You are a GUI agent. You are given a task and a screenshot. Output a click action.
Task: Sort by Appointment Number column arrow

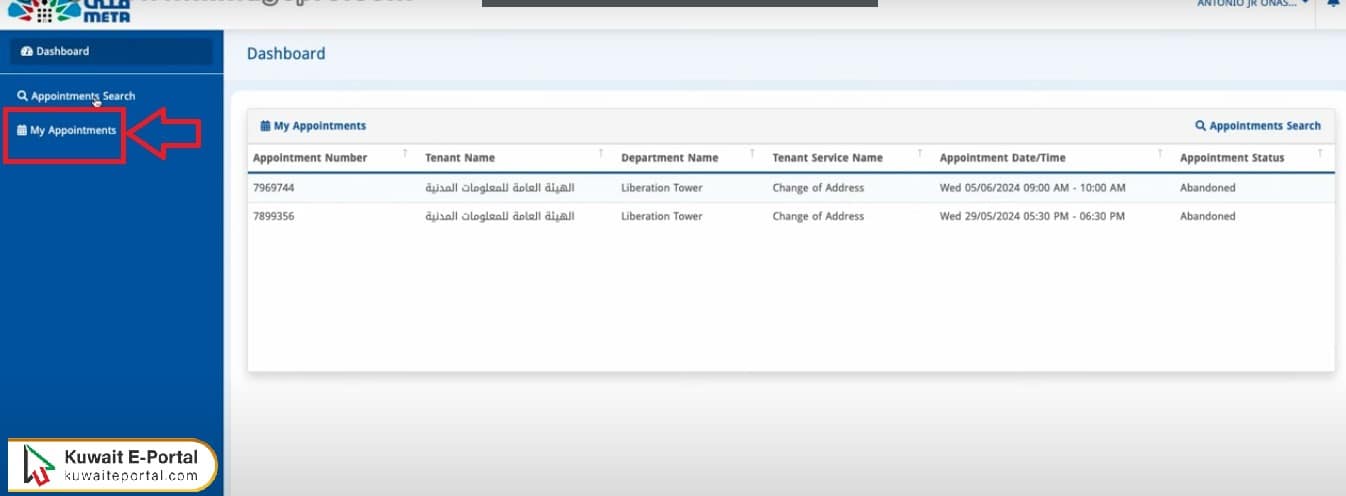click(x=405, y=153)
